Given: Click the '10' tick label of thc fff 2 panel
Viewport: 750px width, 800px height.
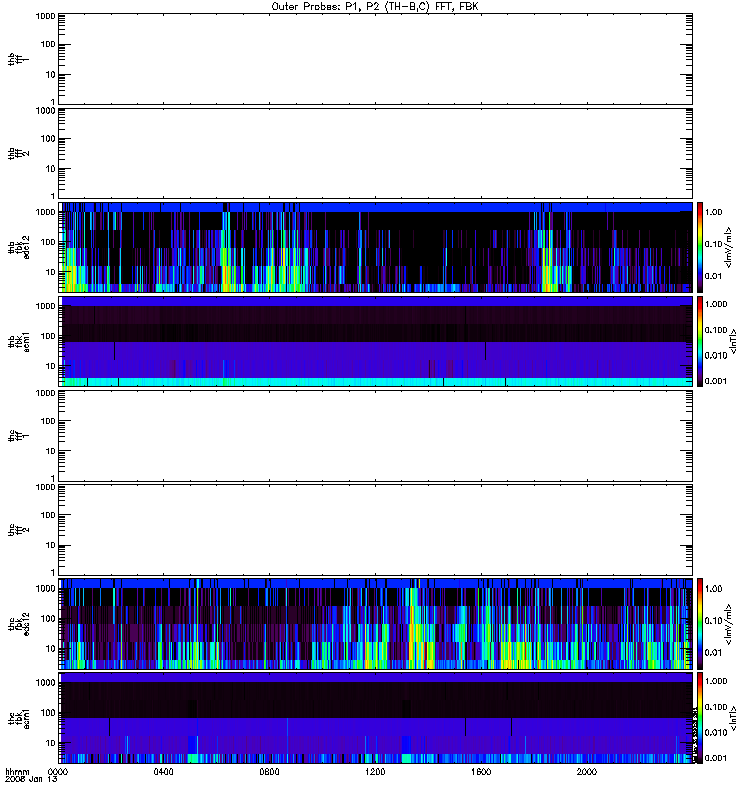Looking at the screenshot, I should coord(51,545).
